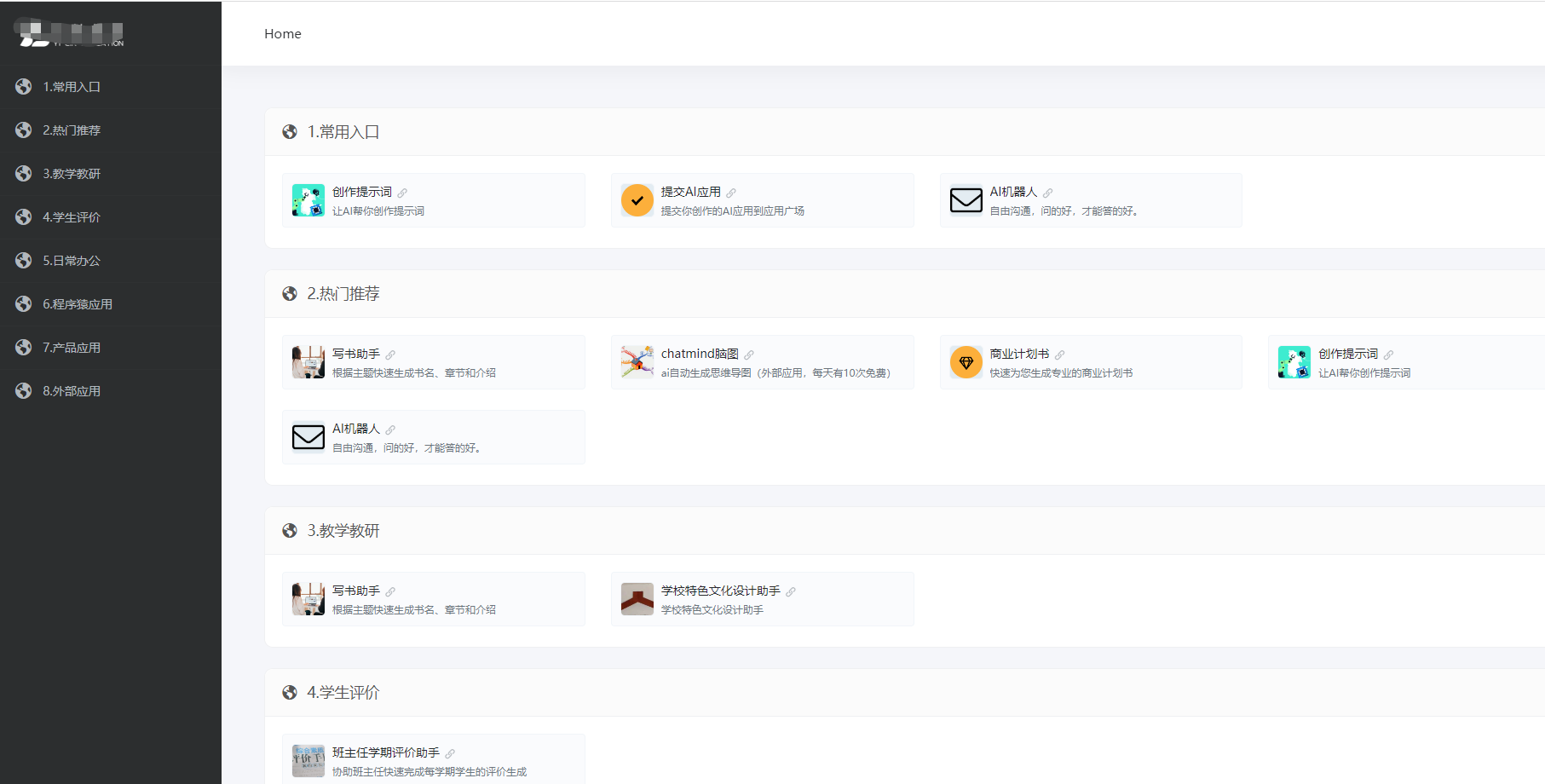Viewport: 1545px width, 784px height.
Task: Open the 班主任学期评价助手 thumbnail
Action: coord(308,761)
